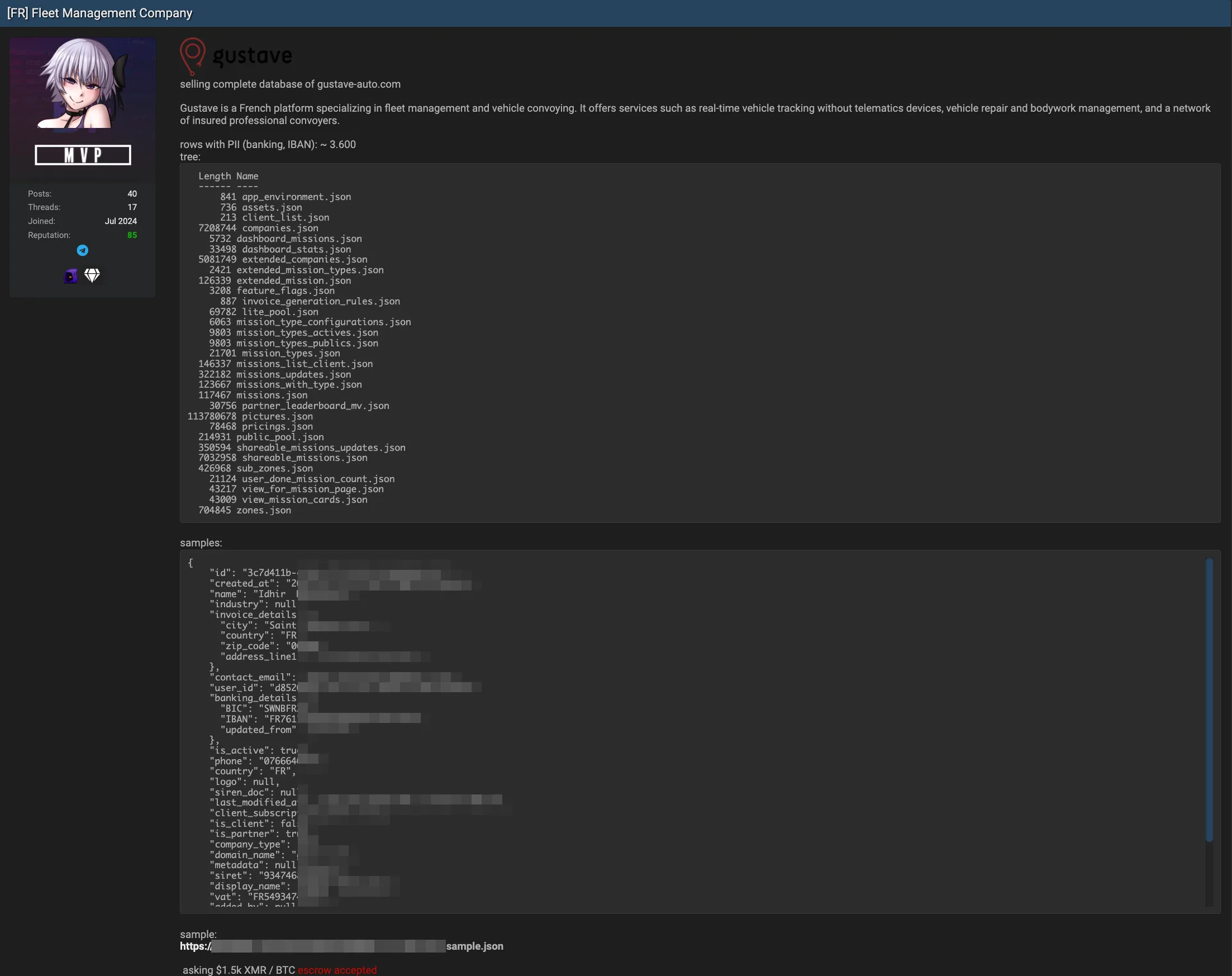The width and height of the screenshot is (1232, 976).
Task: Click the asking $1.5k XMR / BTC text
Action: [x=238, y=970]
